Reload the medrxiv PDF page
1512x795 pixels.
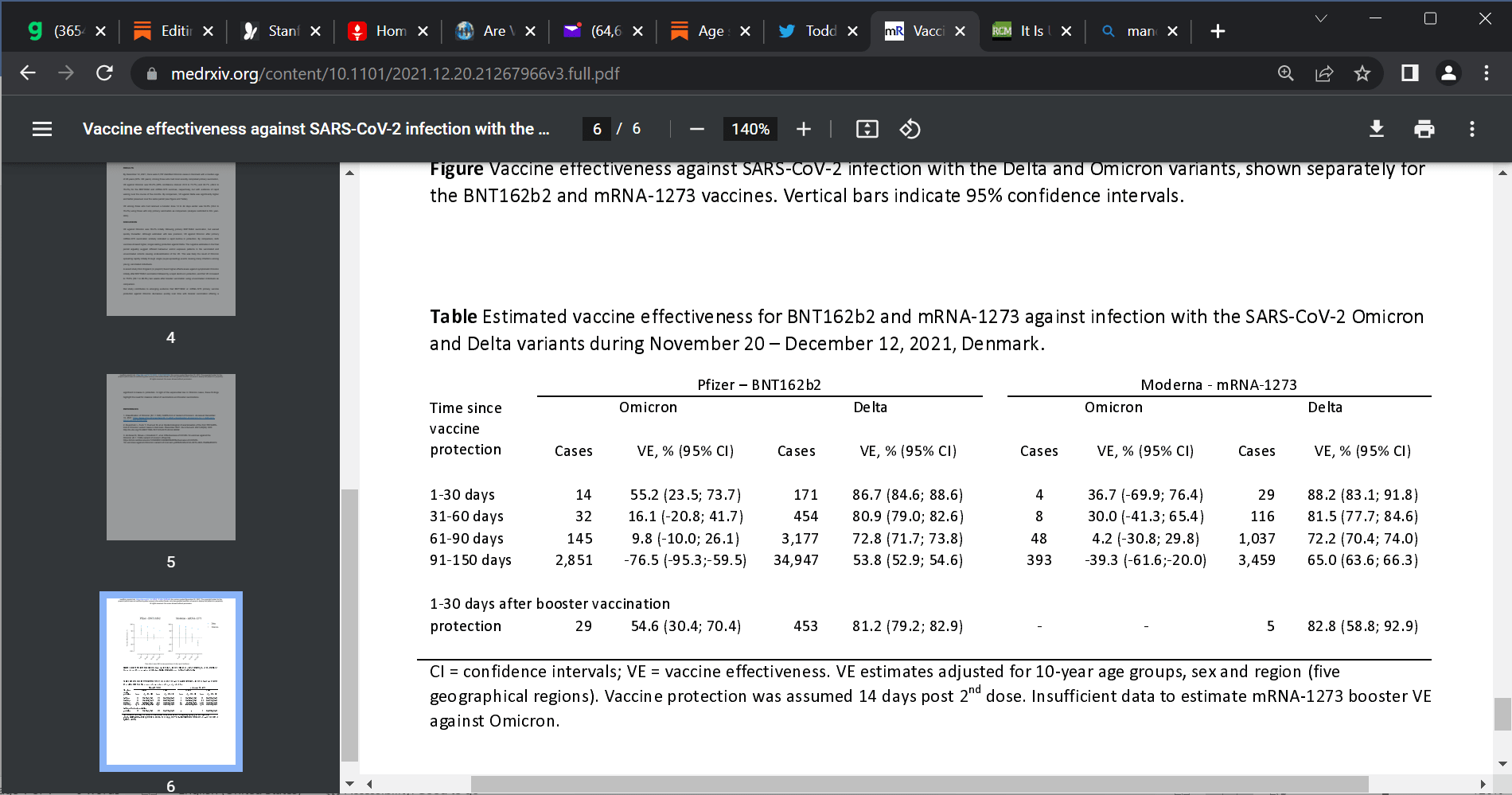(104, 73)
